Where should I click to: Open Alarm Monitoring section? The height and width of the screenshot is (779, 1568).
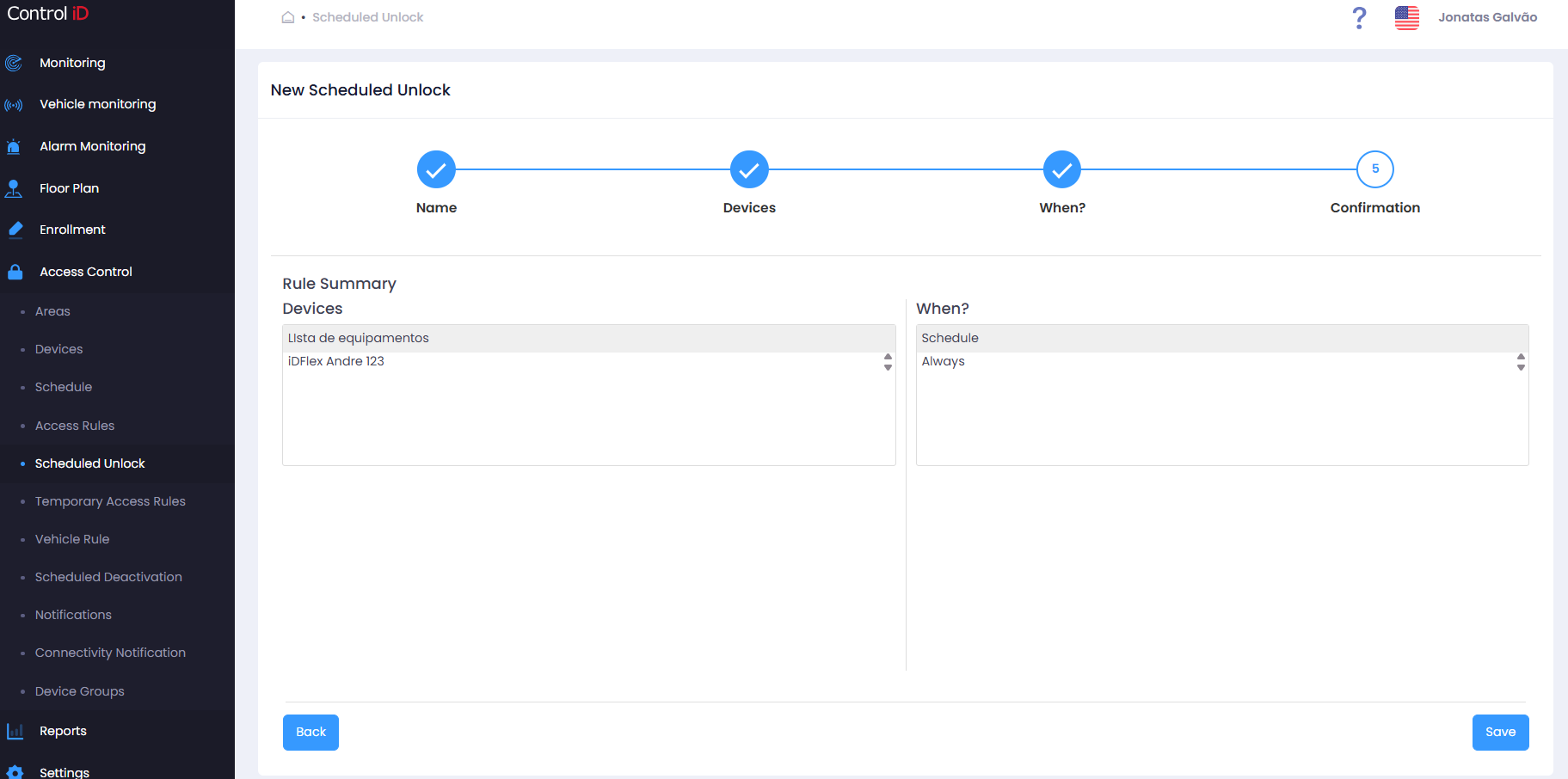tap(92, 146)
